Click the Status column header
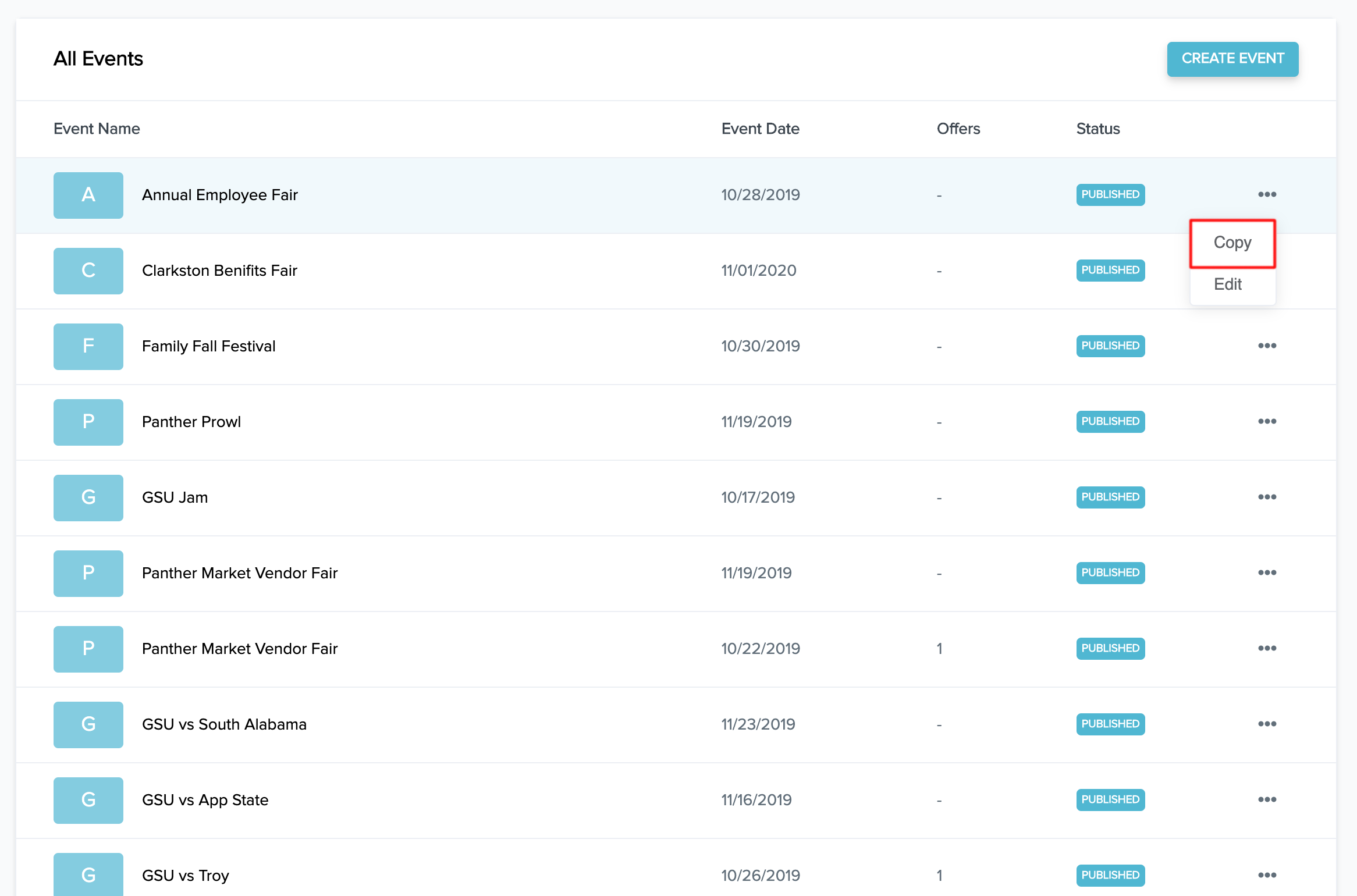The width and height of the screenshot is (1357, 896). 1097,129
